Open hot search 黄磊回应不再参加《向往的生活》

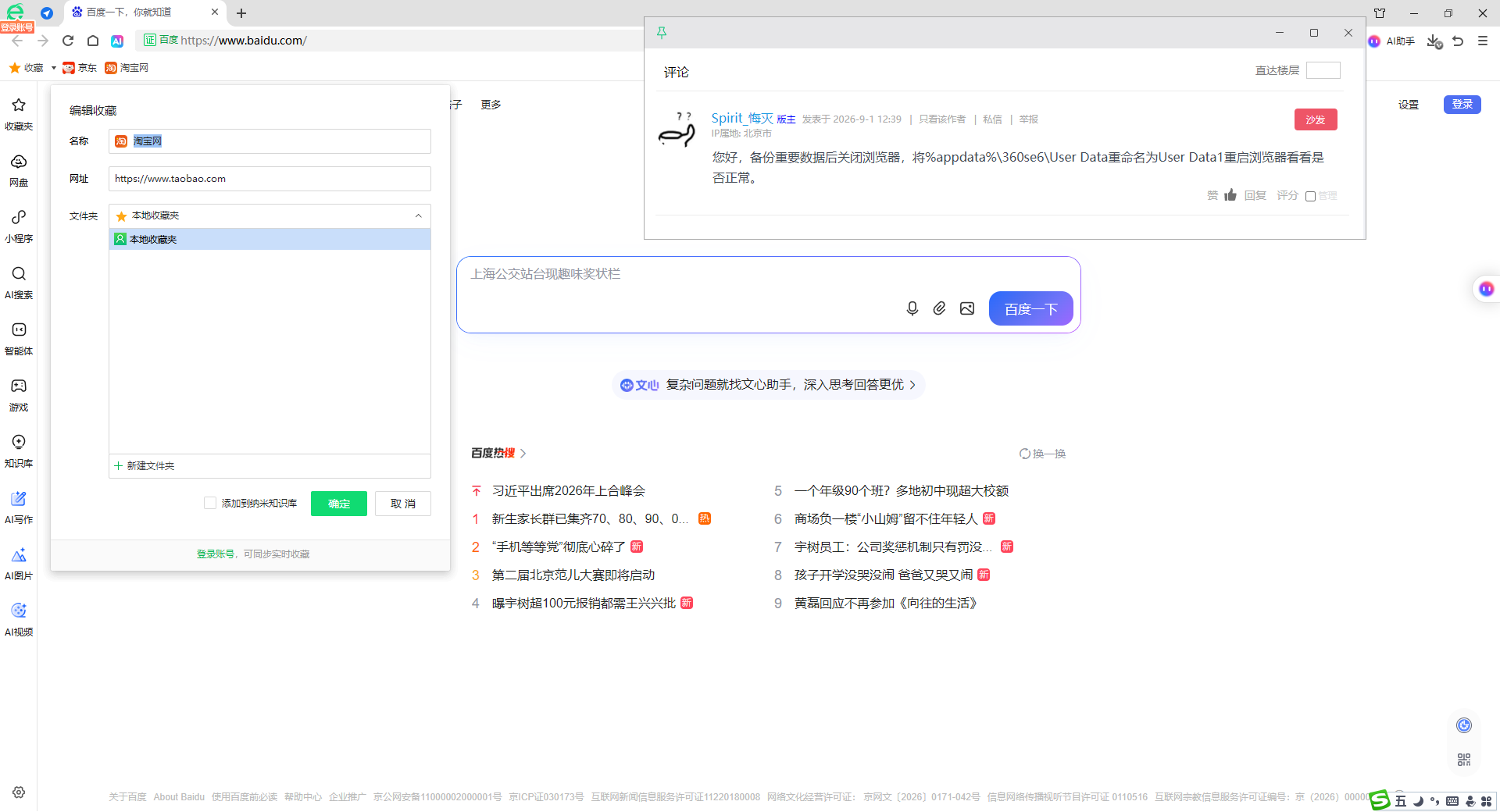point(886,604)
